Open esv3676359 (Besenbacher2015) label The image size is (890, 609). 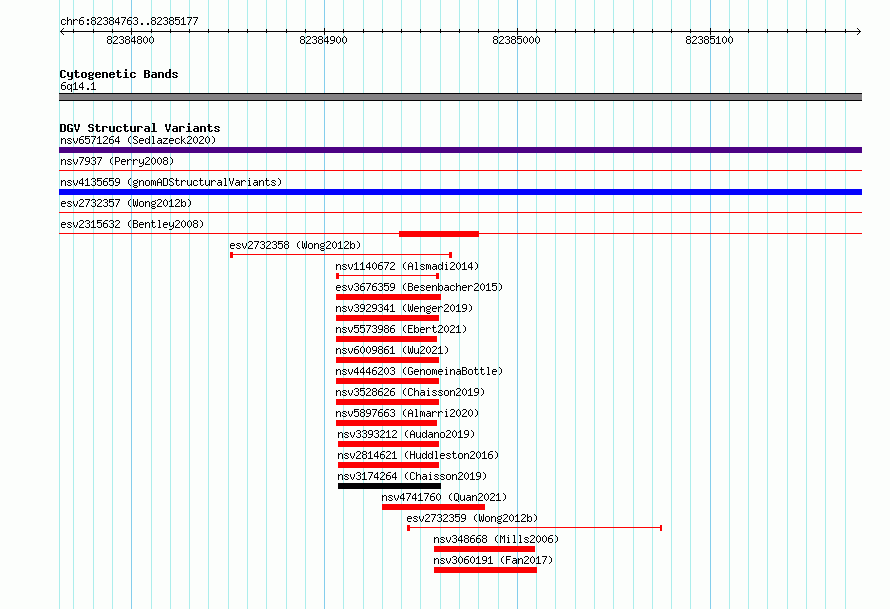pyautogui.click(x=419, y=287)
